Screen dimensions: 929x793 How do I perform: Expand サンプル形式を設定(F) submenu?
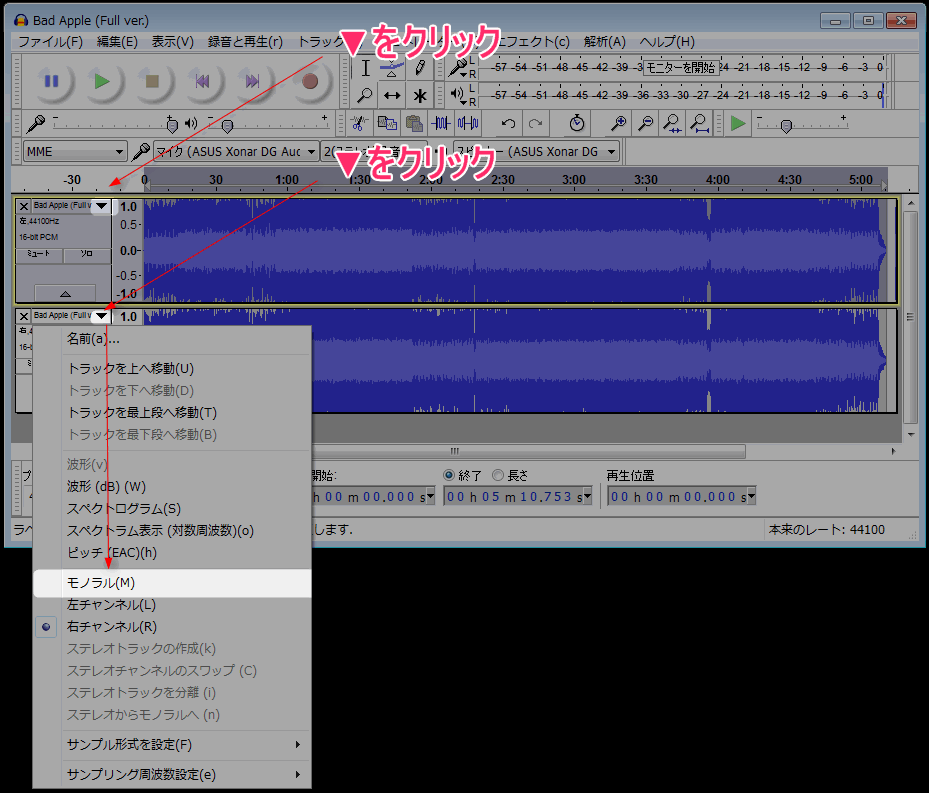click(x=172, y=745)
